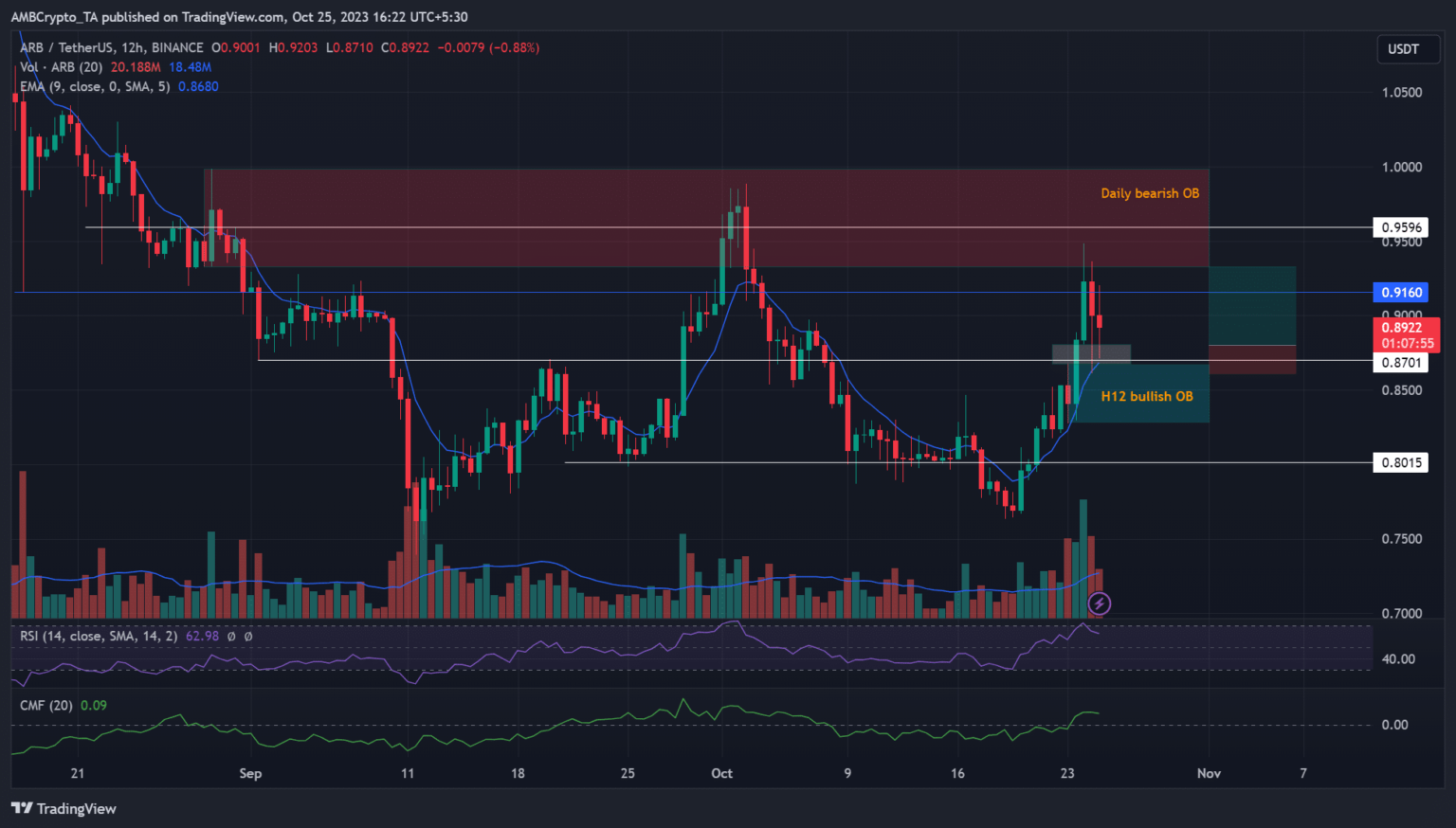The height and width of the screenshot is (828, 1456).
Task: Click the Nov date on time axis
Action: (1209, 773)
